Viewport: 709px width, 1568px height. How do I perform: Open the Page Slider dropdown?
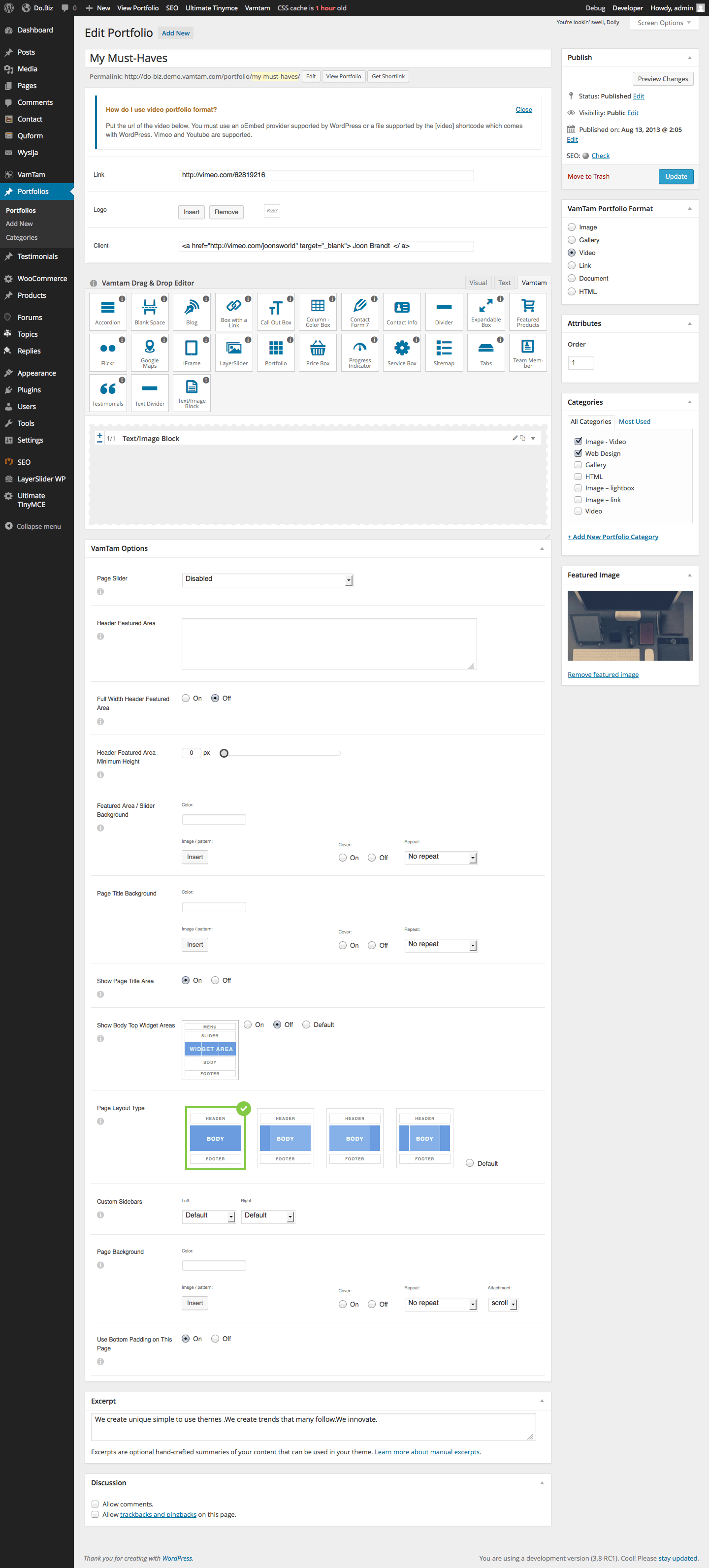click(x=268, y=579)
